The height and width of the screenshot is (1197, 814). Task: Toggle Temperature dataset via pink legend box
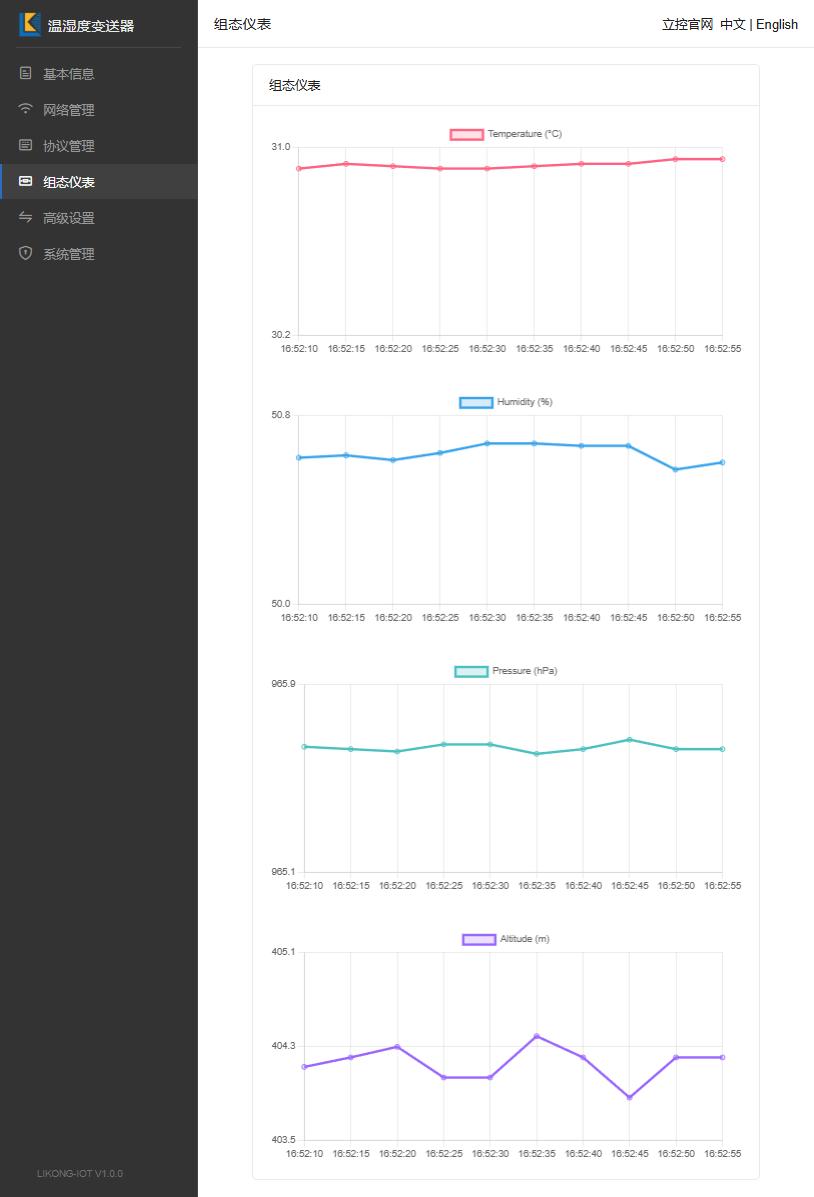(x=467, y=134)
